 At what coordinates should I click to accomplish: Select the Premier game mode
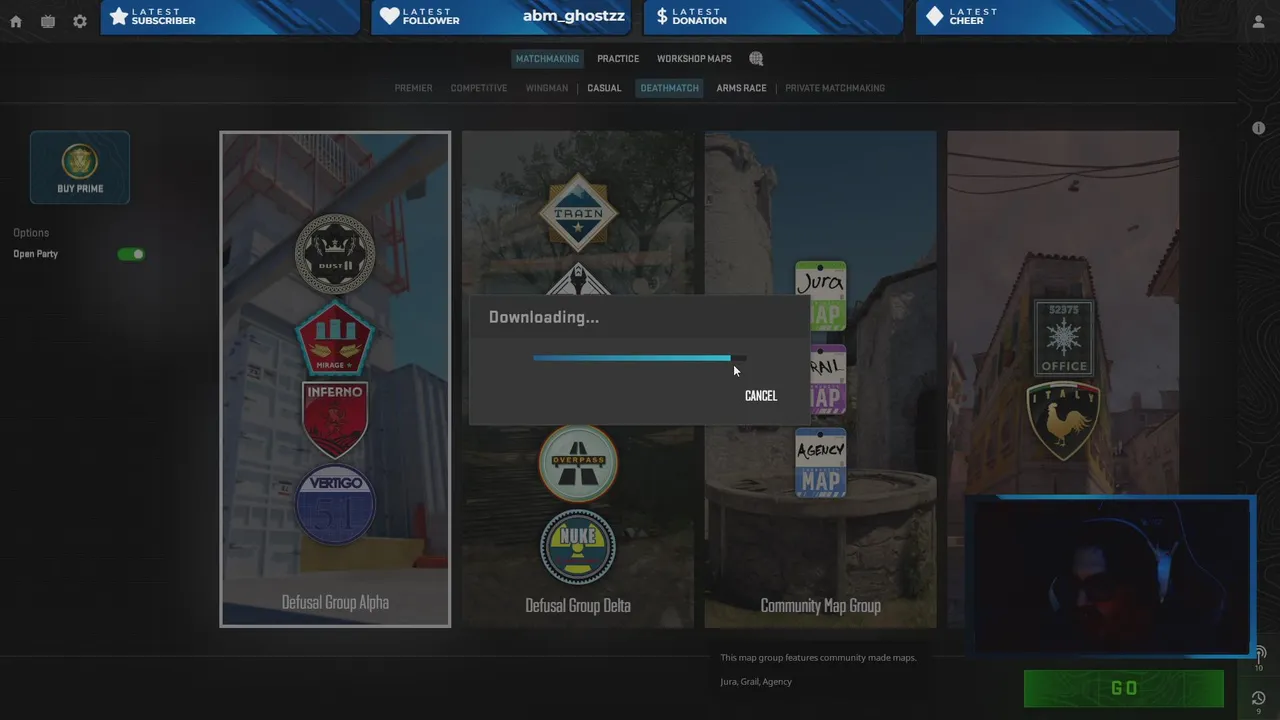[x=413, y=88]
